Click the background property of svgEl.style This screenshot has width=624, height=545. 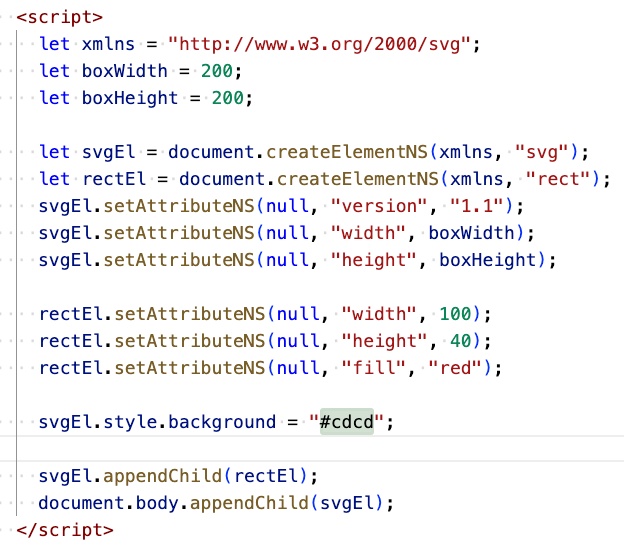coord(222,422)
